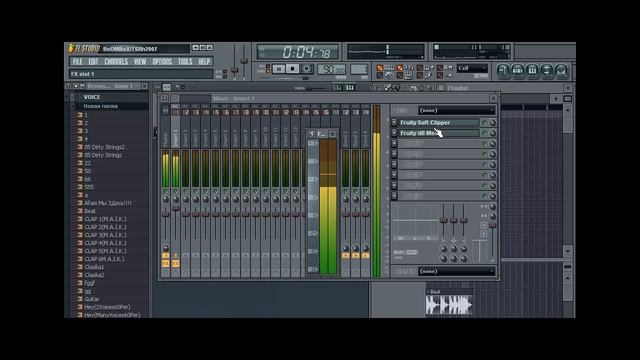Open the piano roll shortcut button
Viewport: 640px width, 360px height.
coord(532,71)
